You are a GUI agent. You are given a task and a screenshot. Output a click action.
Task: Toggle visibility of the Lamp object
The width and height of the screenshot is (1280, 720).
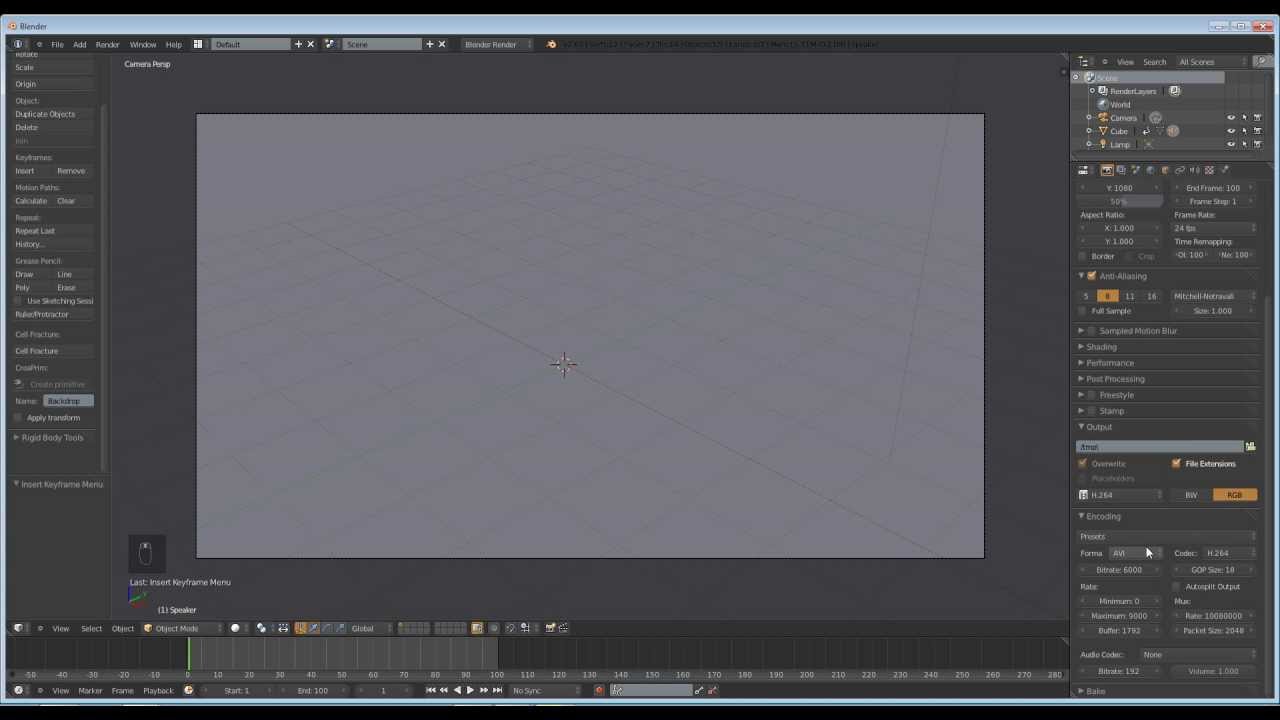coord(1231,144)
